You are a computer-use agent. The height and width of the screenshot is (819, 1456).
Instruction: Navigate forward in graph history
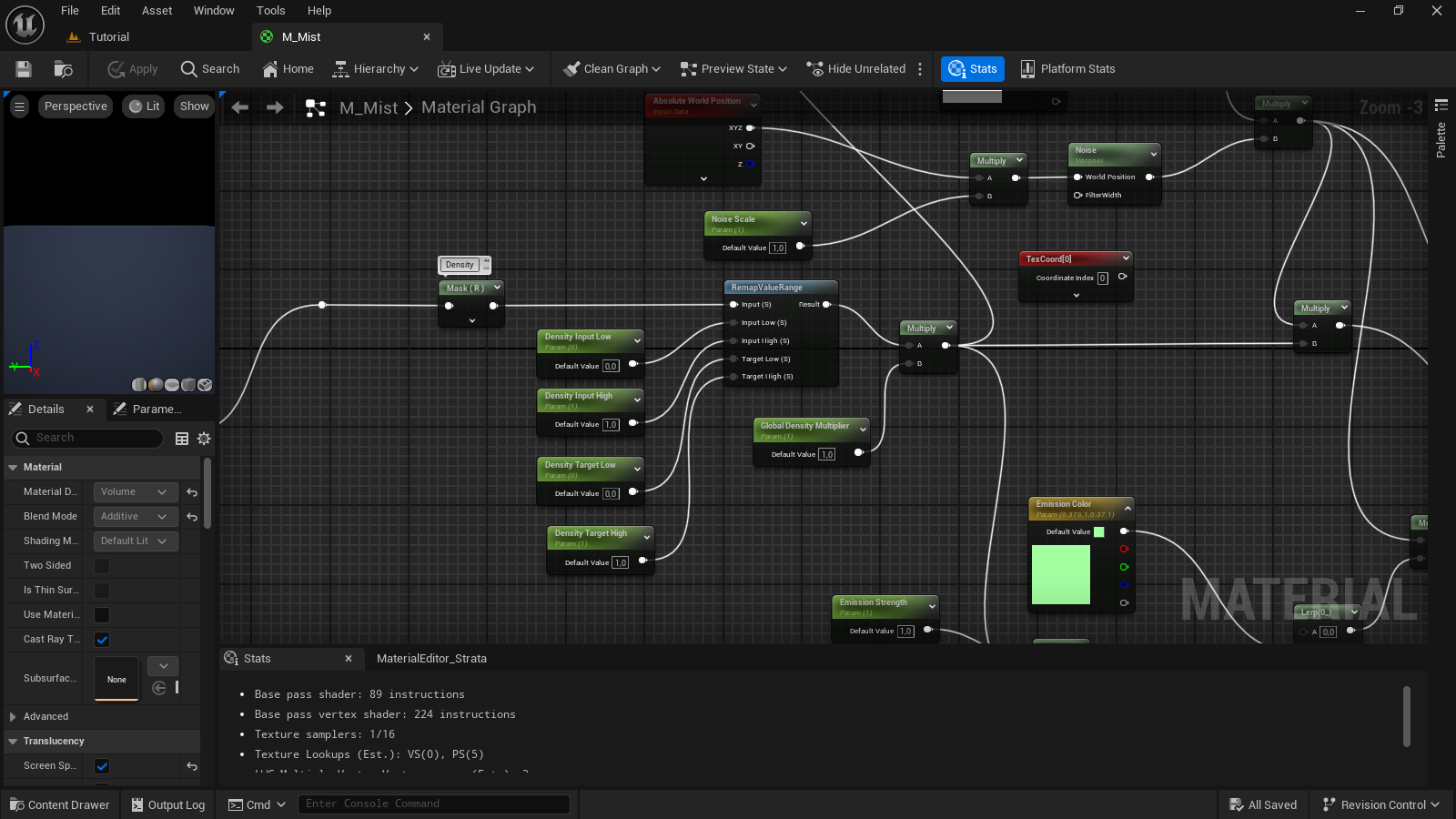tap(275, 107)
